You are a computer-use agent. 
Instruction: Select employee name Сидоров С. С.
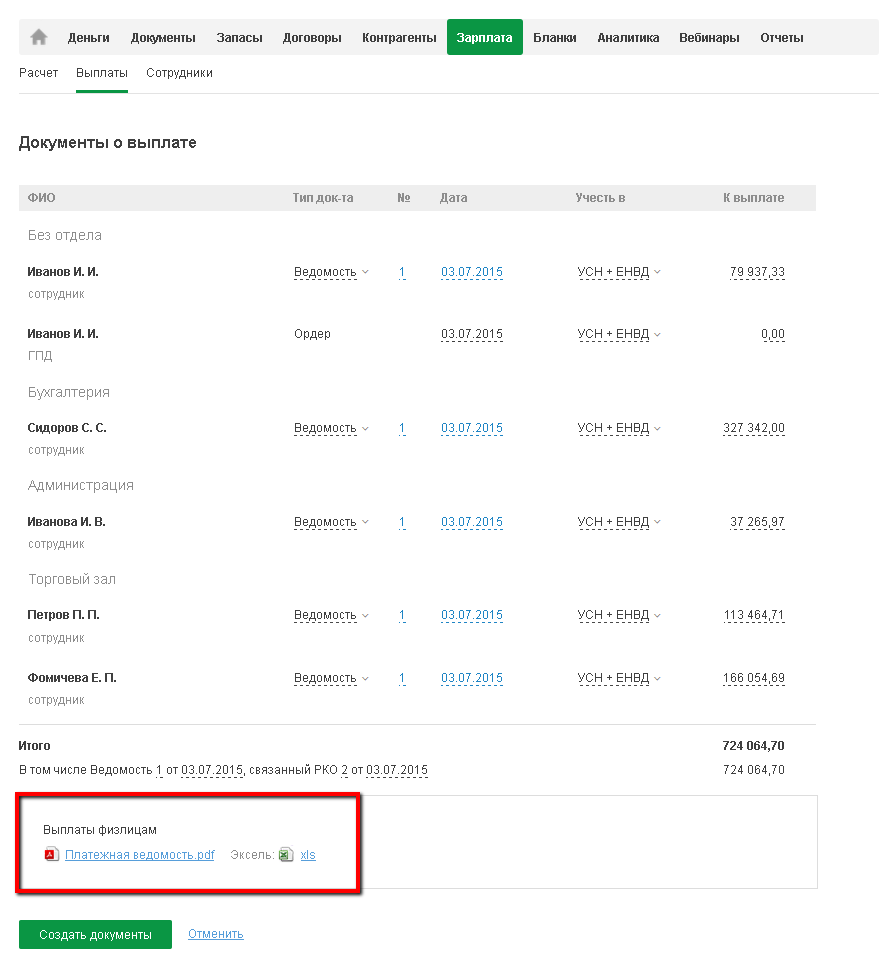click(67, 428)
